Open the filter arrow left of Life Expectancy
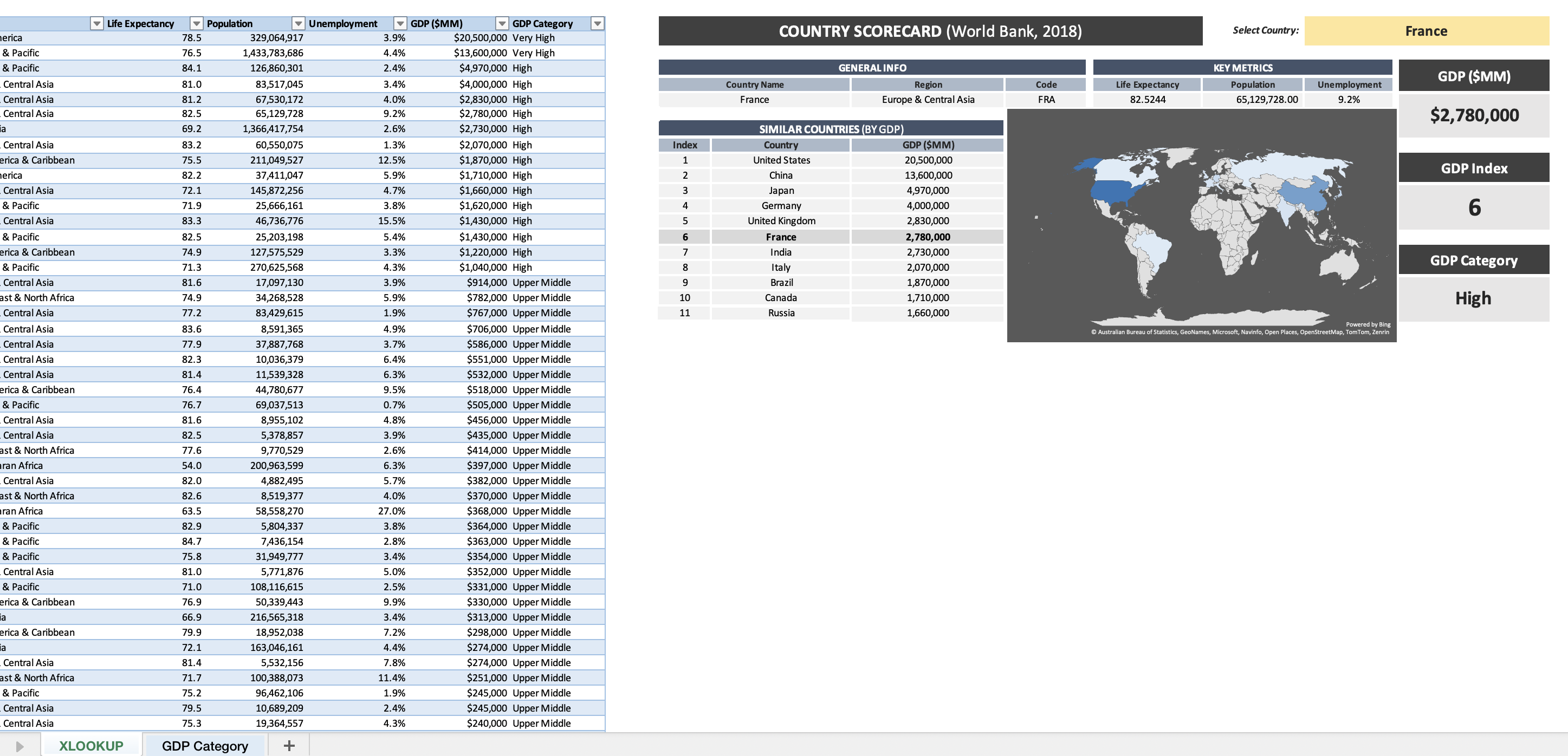The width and height of the screenshot is (1568, 756). [97, 24]
